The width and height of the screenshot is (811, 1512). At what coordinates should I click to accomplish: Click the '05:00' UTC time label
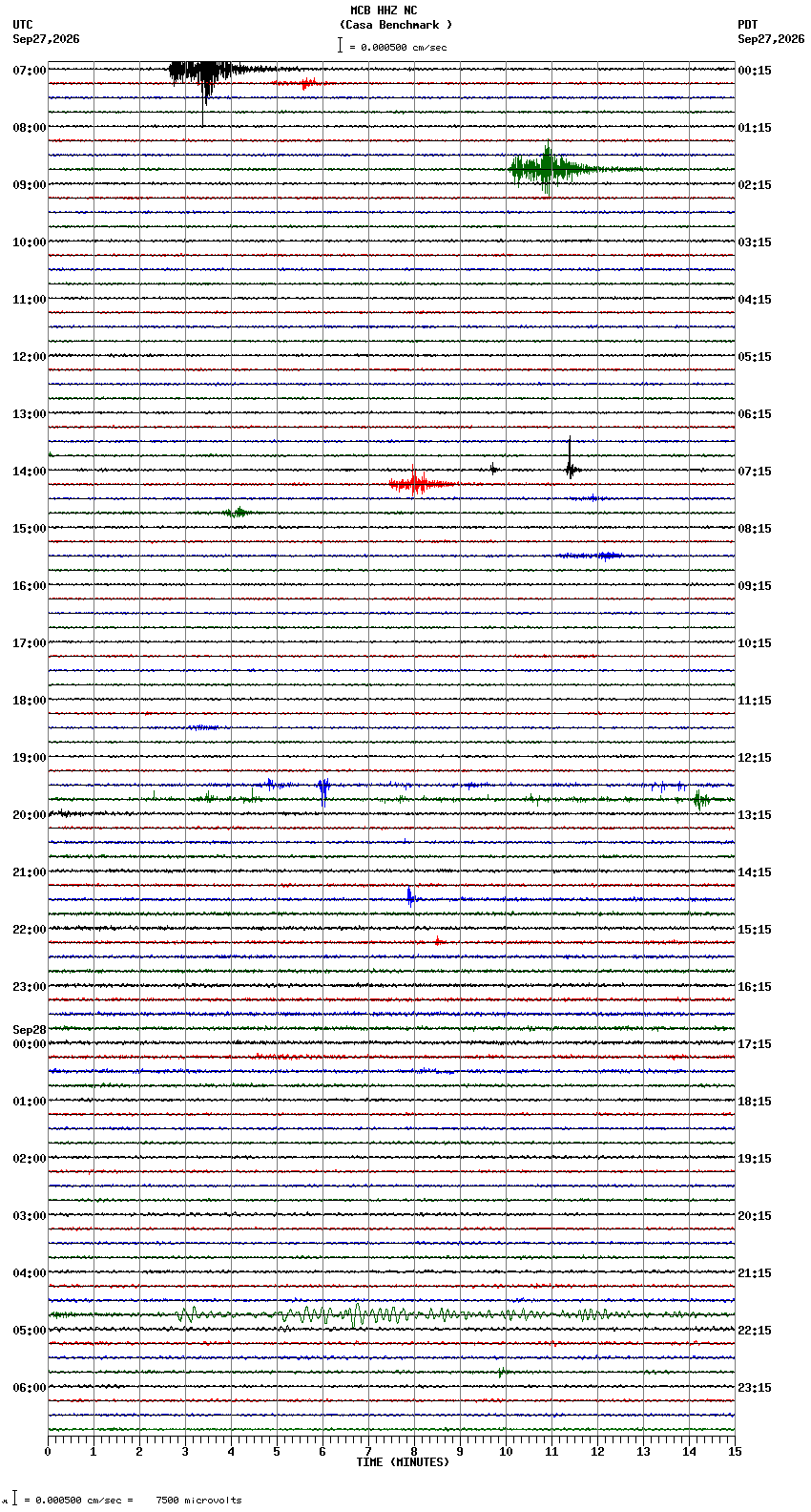point(30,1331)
